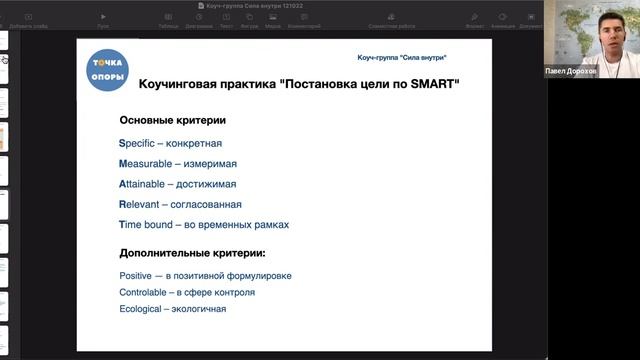Click the line "Positive — в позитивной формулировке"
Screen dimensions: 640x360
pyautogui.click(x=205, y=276)
